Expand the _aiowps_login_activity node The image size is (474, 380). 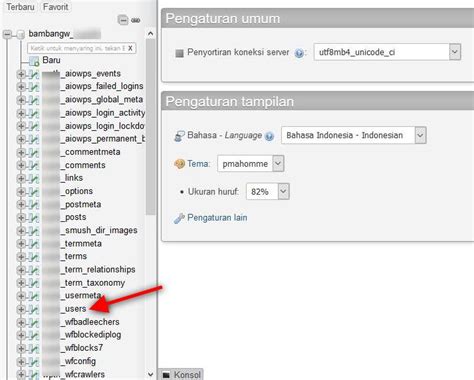coord(21,113)
